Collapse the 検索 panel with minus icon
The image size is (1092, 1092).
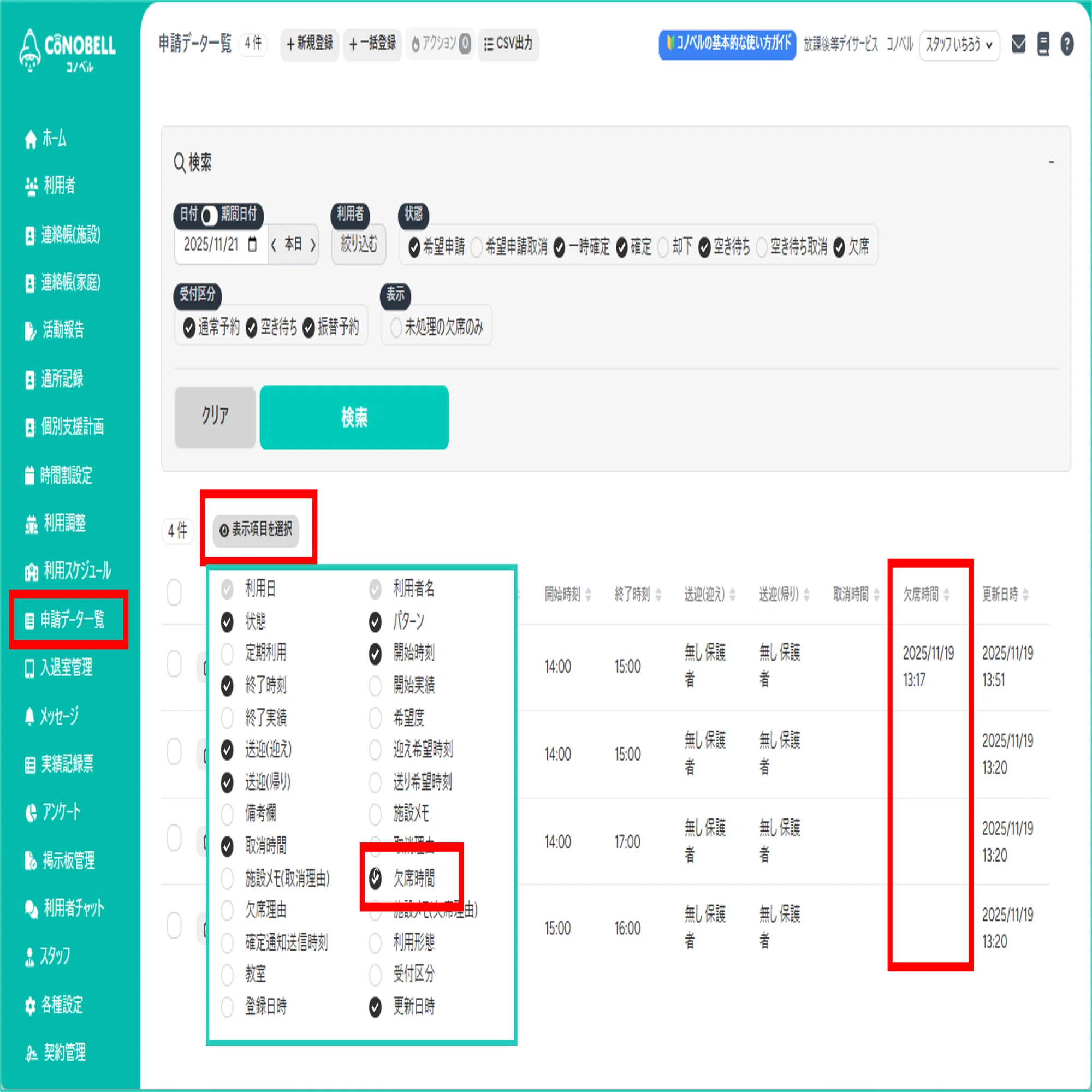1051,162
